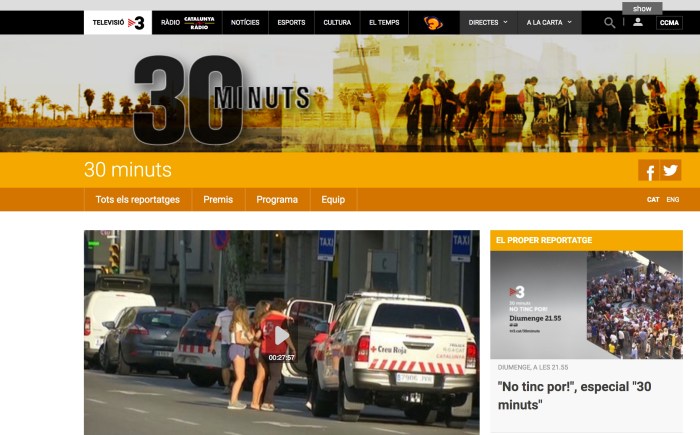Image resolution: width=700 pixels, height=435 pixels.
Task: Open the Premis tab
Action: 218,199
